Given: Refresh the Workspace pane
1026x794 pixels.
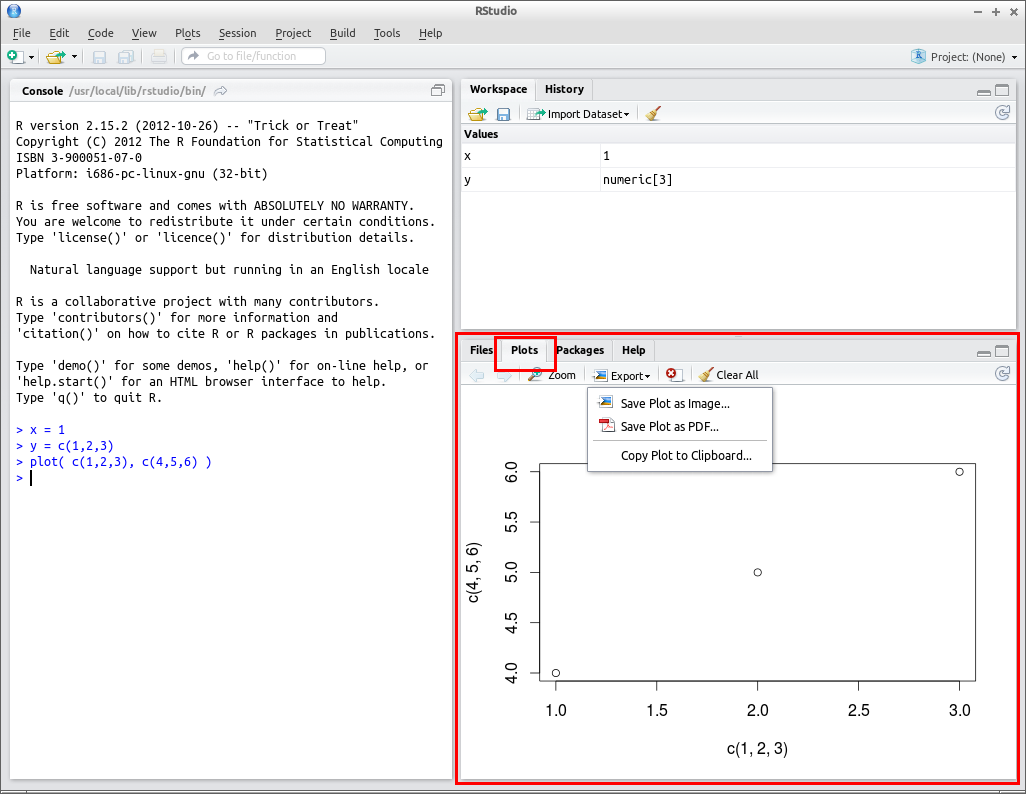Looking at the screenshot, I should pyautogui.click(x=1002, y=113).
